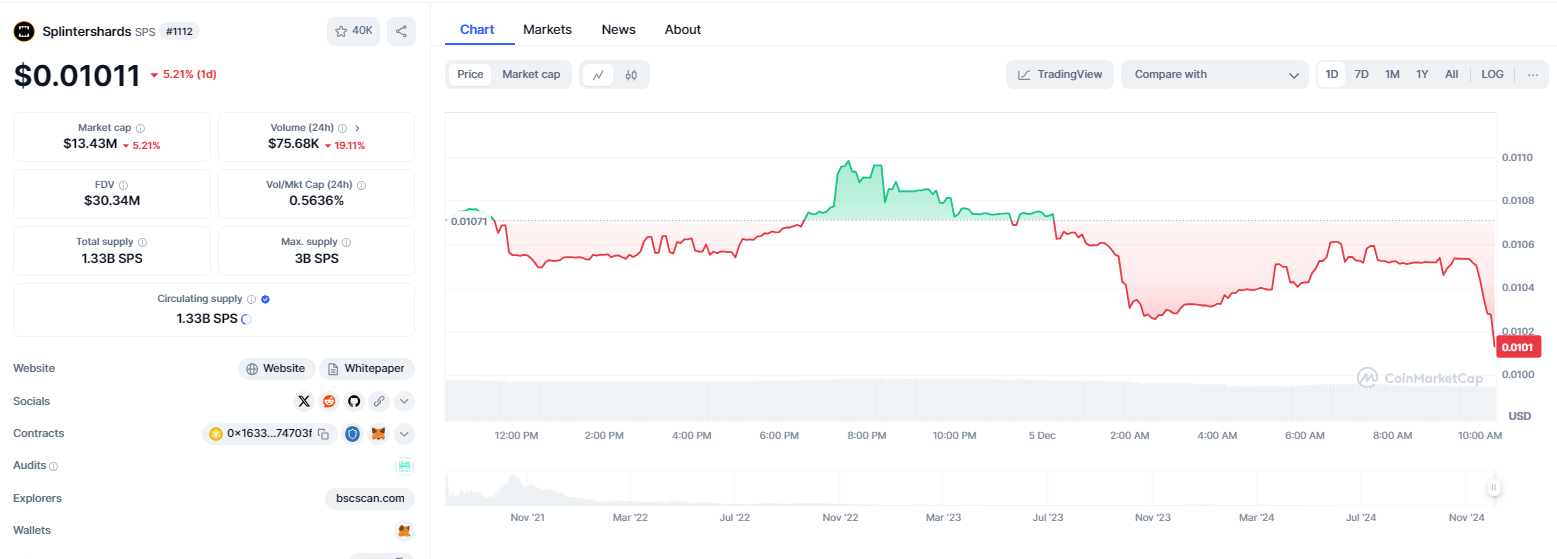The image size is (1557, 559).
Task: Open the bscscan.com explorer link
Action: [x=370, y=498]
